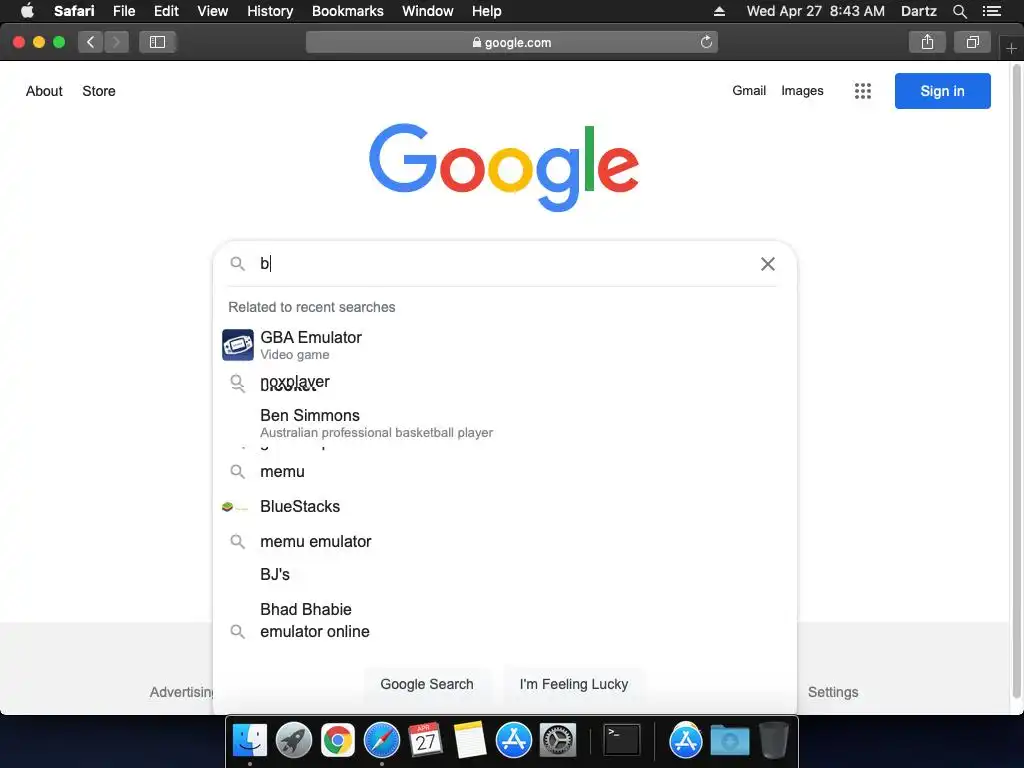Go forward with Safari's forward arrow
1024x768 pixels.
tap(116, 42)
